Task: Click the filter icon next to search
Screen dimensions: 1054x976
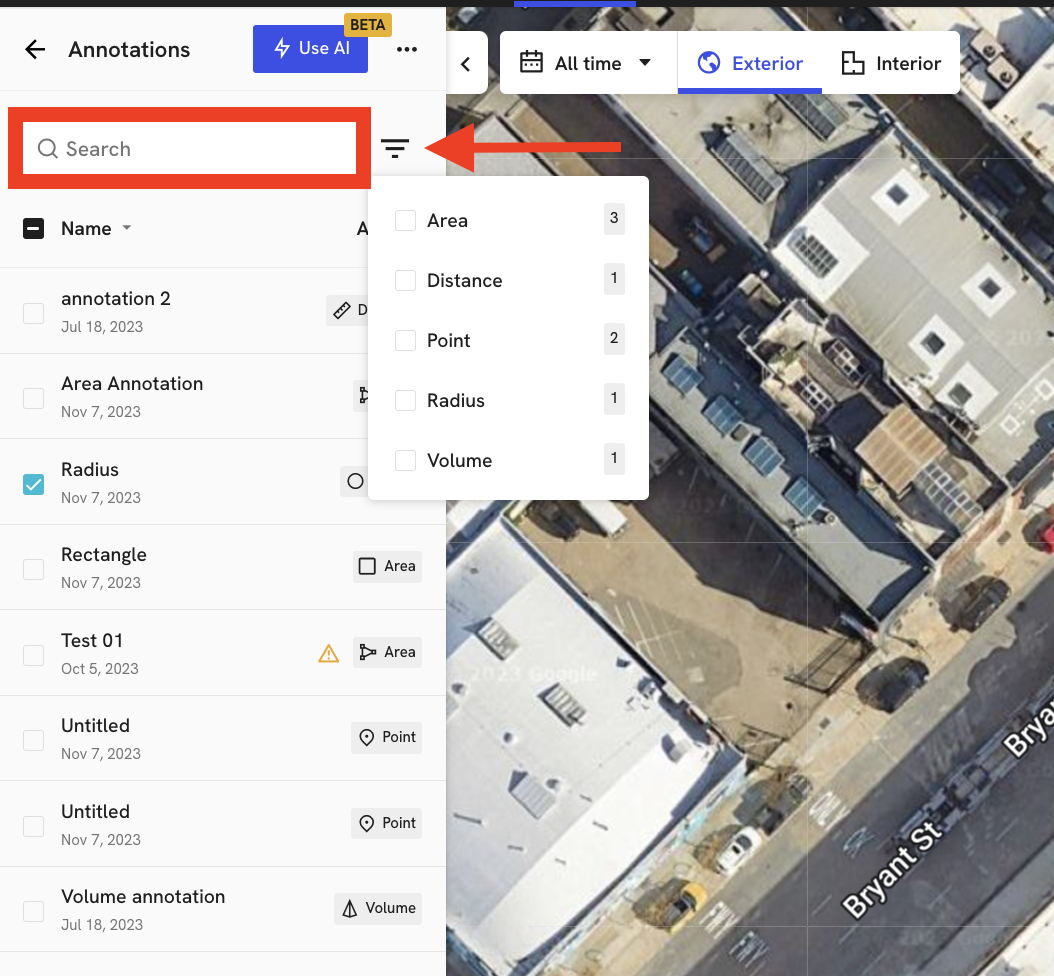Action: coord(395,149)
